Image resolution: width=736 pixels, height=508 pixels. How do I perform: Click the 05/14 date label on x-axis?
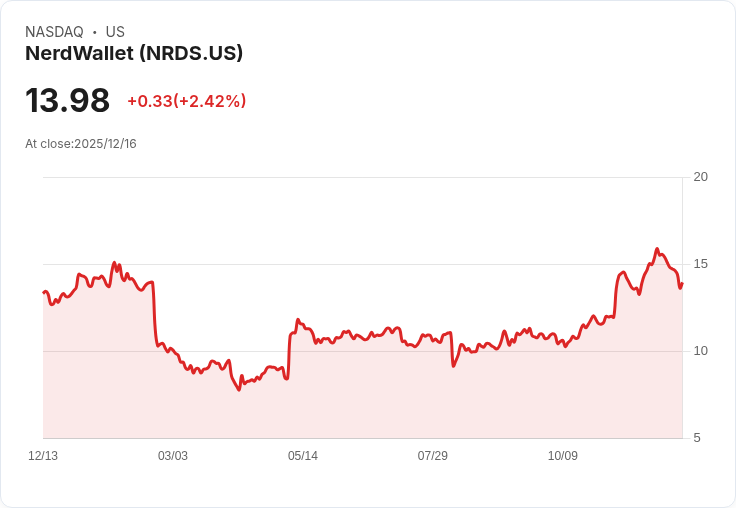pyautogui.click(x=303, y=455)
